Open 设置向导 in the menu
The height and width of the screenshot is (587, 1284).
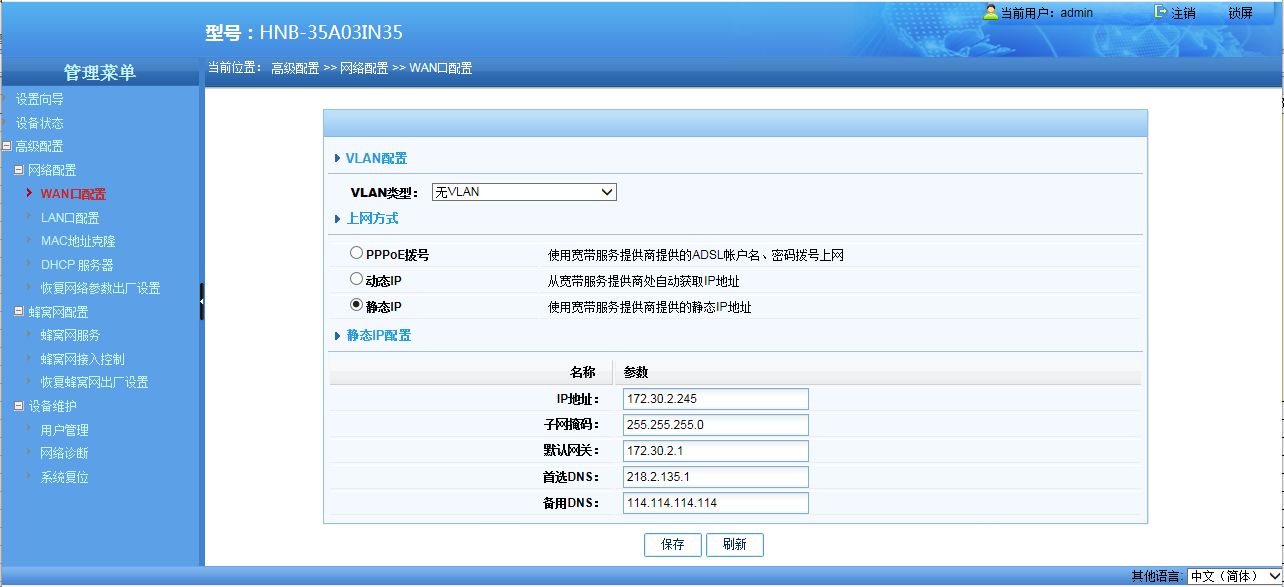pos(40,100)
